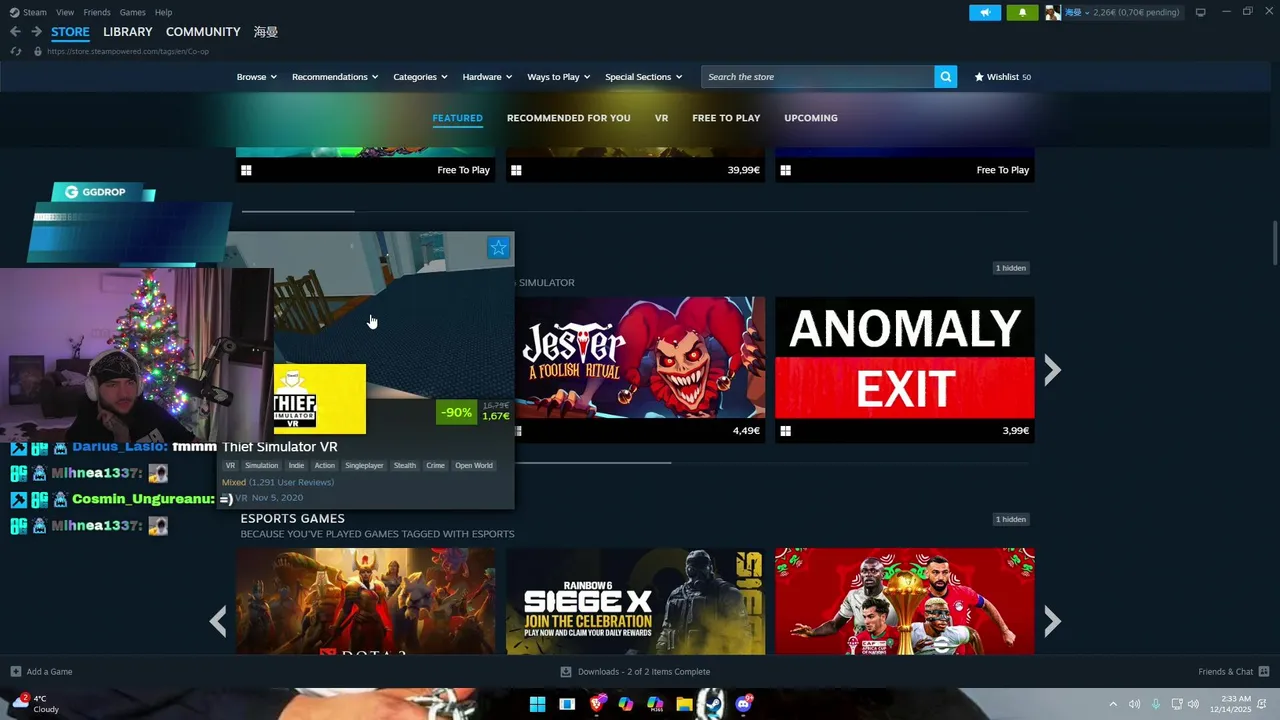Image resolution: width=1280 pixels, height=720 pixels.
Task: Click Windows icon under first Free To Play card
Action: pyautogui.click(x=246, y=170)
